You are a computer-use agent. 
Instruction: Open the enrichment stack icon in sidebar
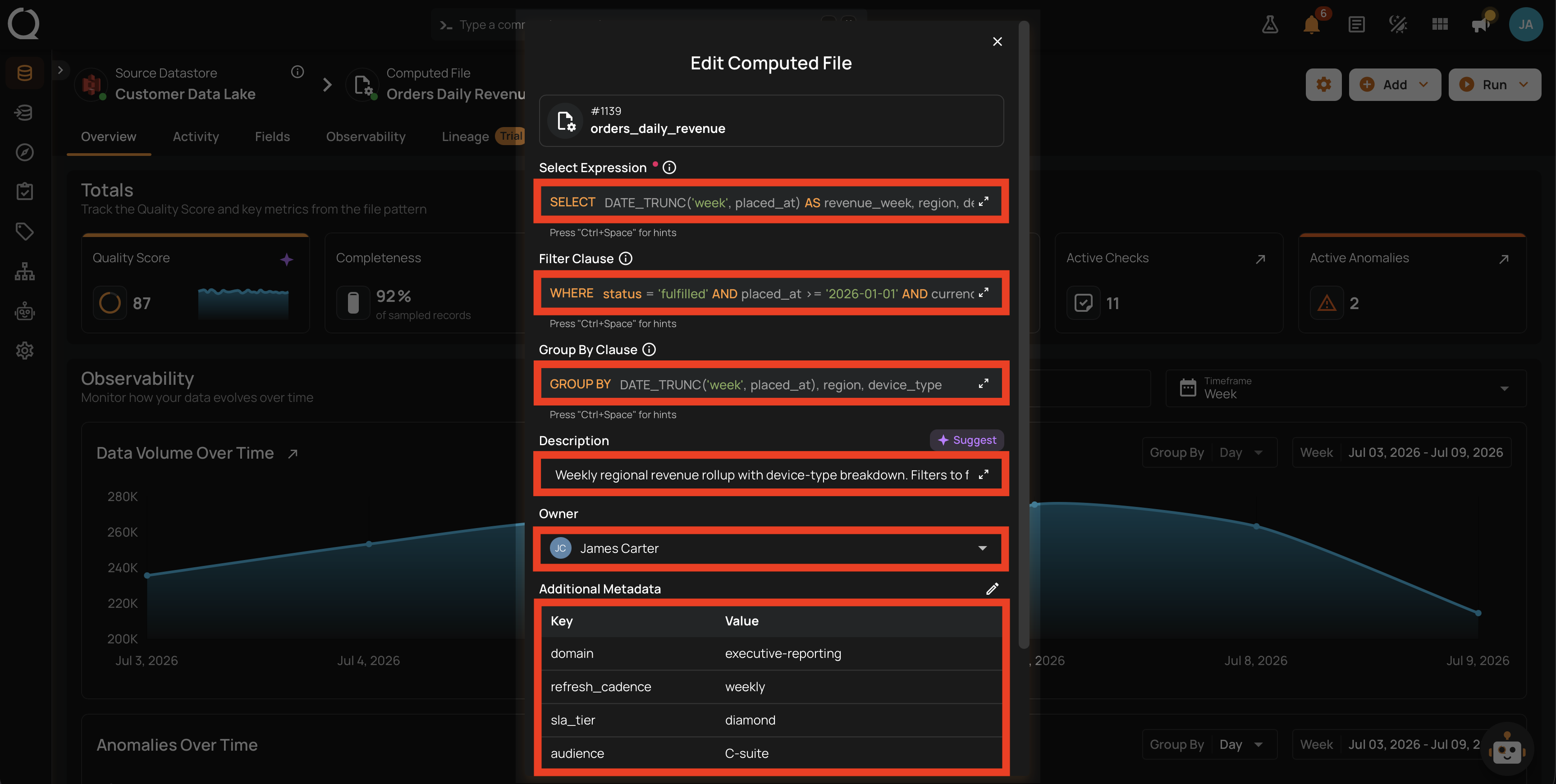click(x=25, y=112)
